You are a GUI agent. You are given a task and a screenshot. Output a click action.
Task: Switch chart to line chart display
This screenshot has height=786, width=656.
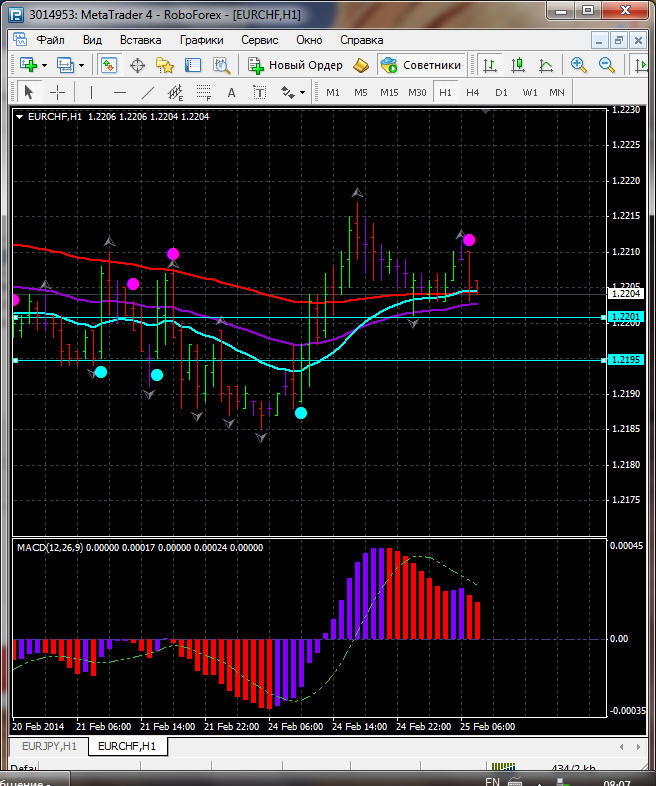546,65
